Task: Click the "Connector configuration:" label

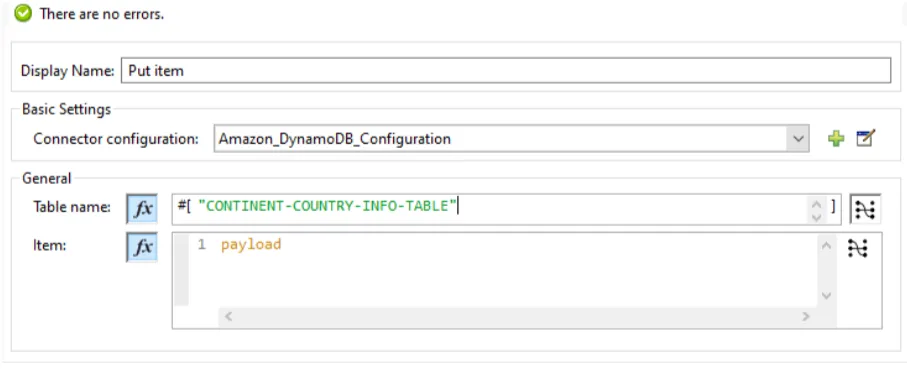Action: 116,139
